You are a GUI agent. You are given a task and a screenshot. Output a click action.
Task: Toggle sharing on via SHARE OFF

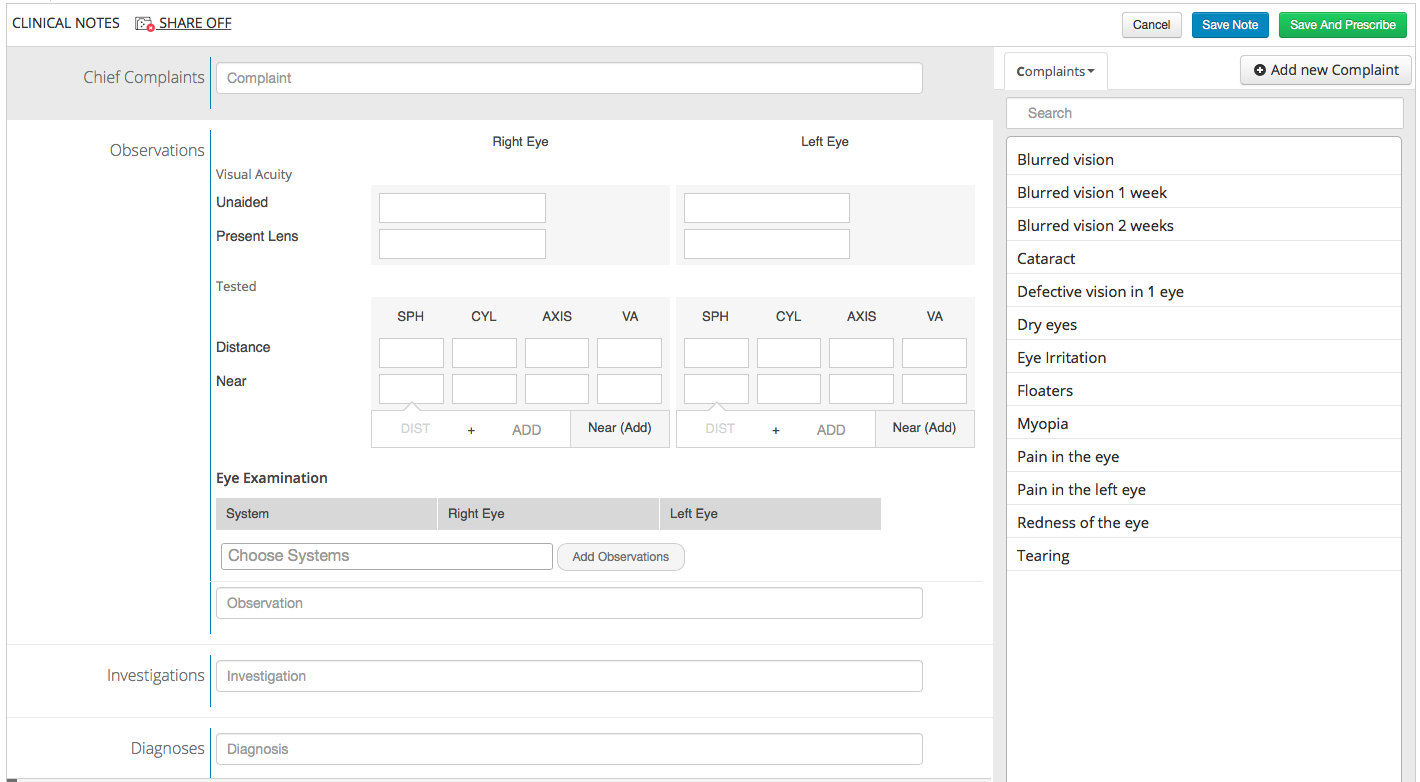(x=192, y=22)
